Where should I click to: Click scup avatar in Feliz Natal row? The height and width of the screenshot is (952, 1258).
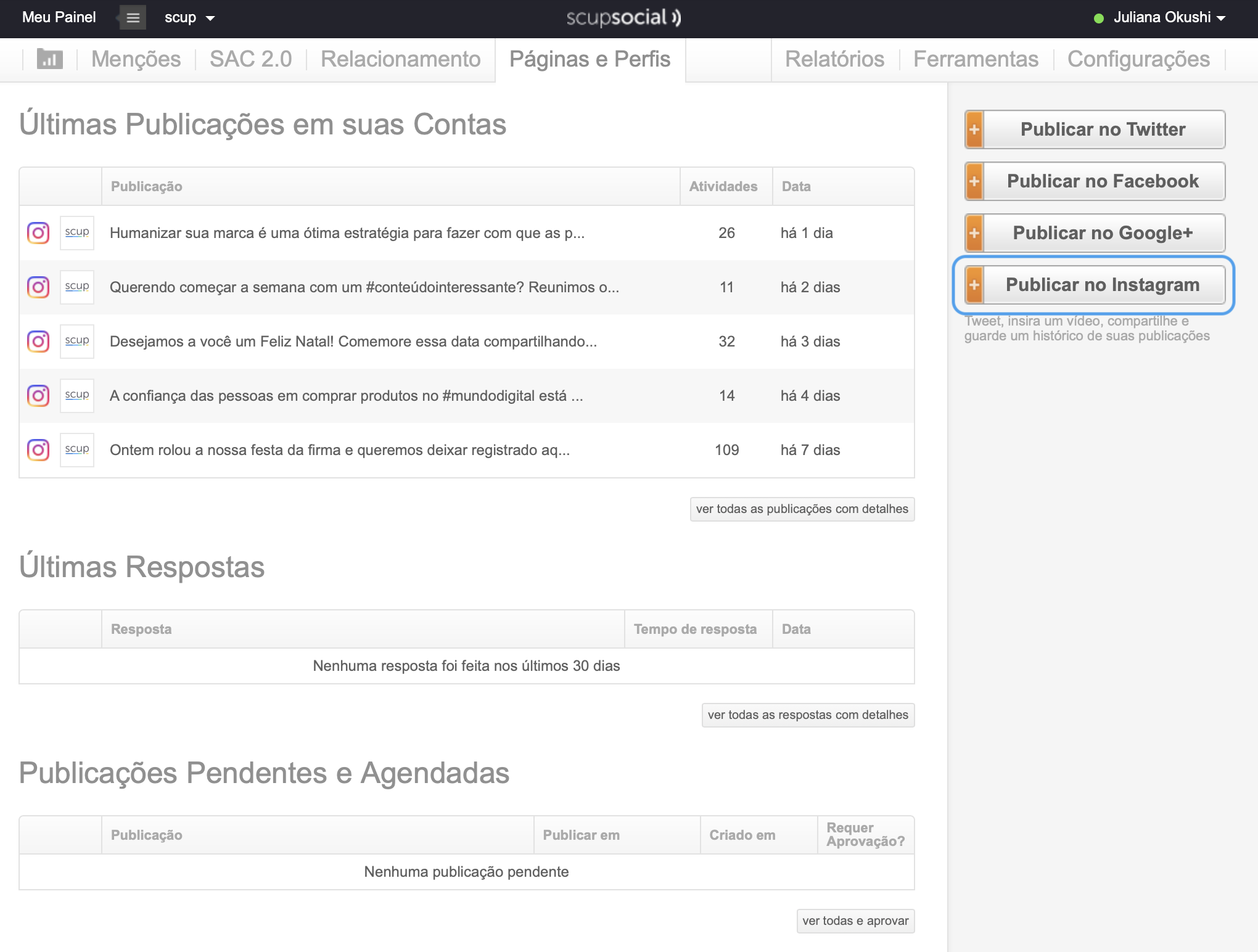point(77,342)
